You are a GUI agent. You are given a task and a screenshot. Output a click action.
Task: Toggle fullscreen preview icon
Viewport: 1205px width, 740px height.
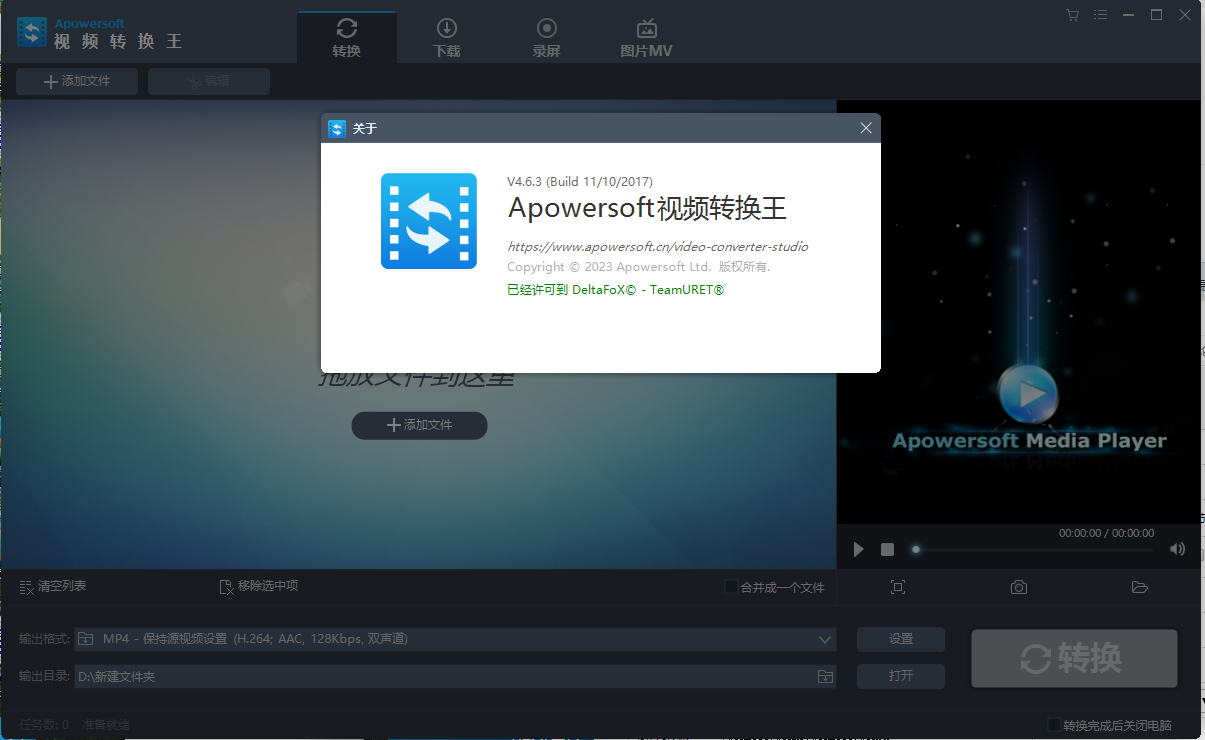point(898,587)
